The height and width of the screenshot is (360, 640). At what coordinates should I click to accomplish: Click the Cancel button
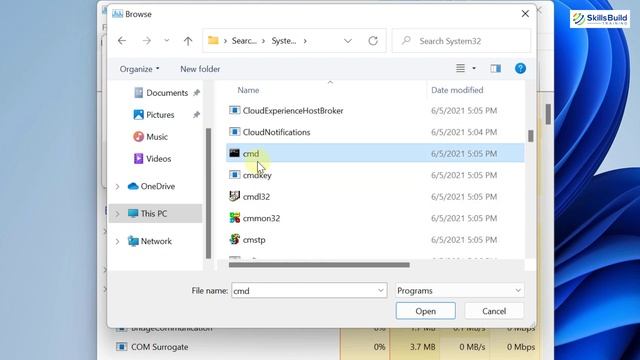[x=494, y=311]
